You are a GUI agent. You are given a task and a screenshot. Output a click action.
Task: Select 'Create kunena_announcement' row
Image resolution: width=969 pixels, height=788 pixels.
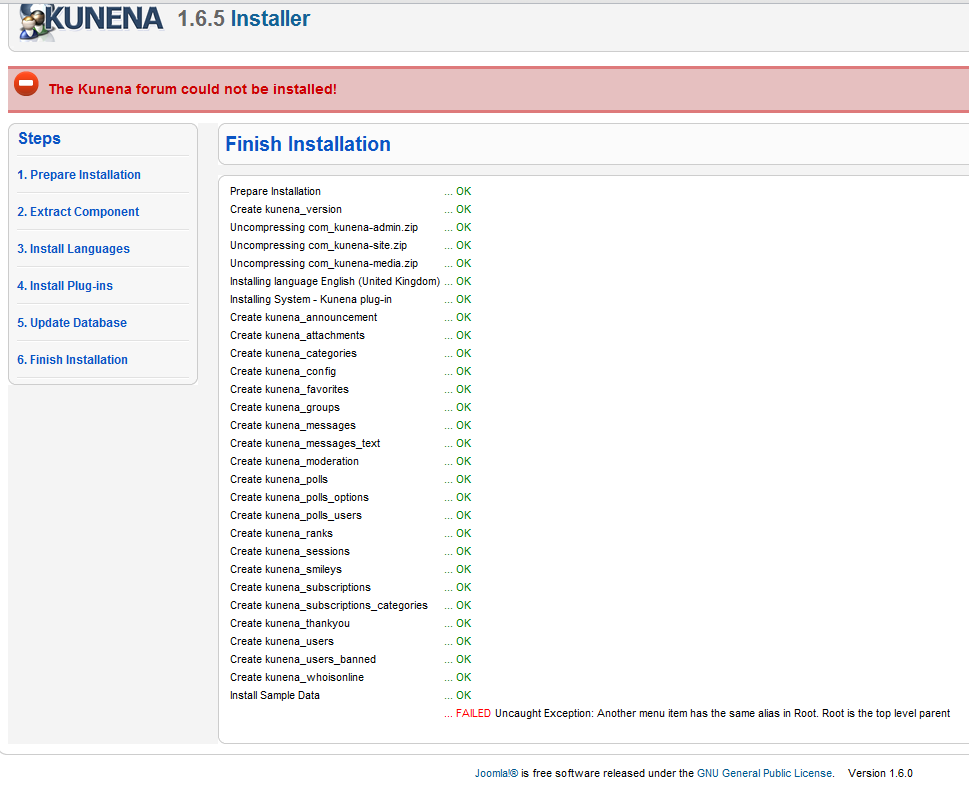tap(350, 317)
